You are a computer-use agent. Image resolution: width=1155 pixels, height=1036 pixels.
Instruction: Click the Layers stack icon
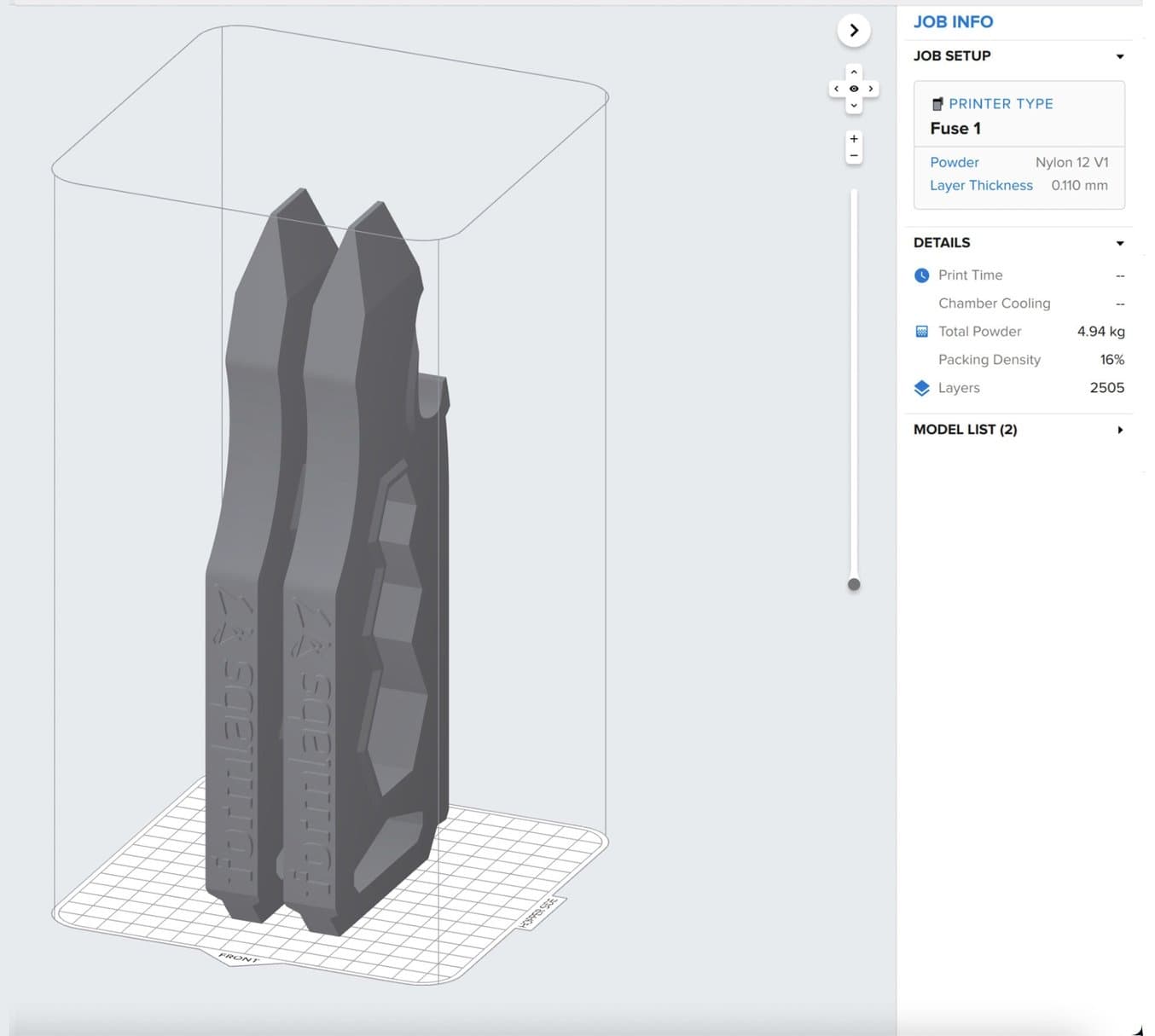click(922, 388)
